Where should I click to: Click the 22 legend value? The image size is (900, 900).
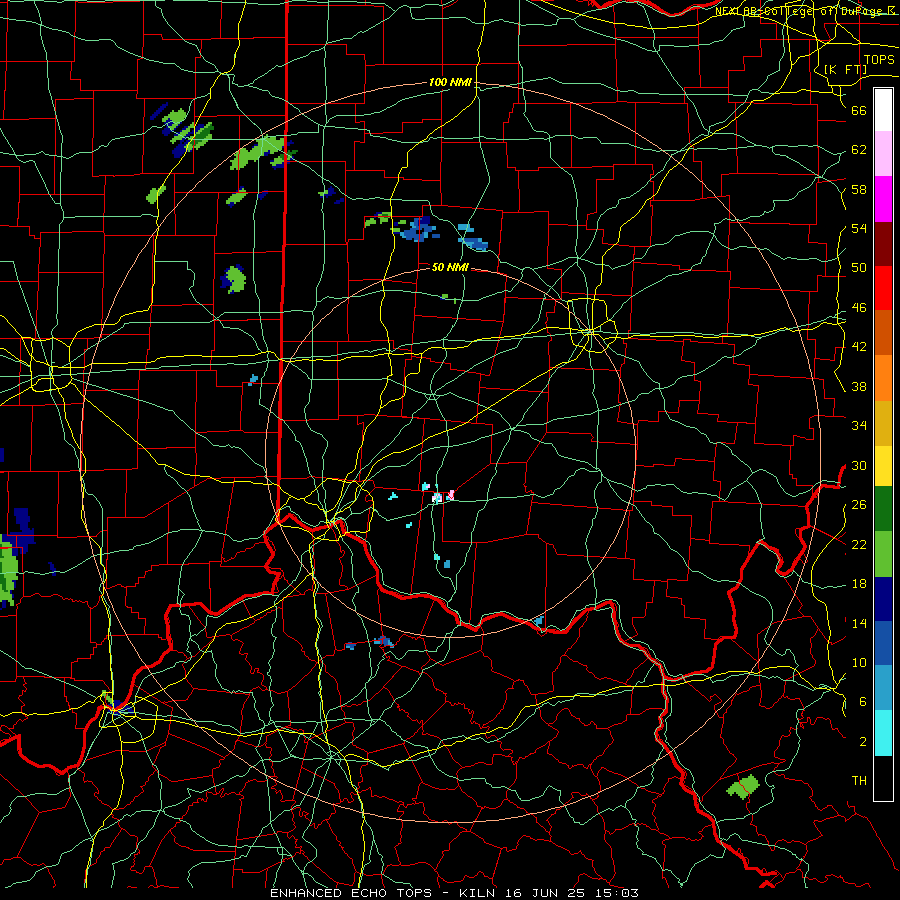tap(859, 544)
